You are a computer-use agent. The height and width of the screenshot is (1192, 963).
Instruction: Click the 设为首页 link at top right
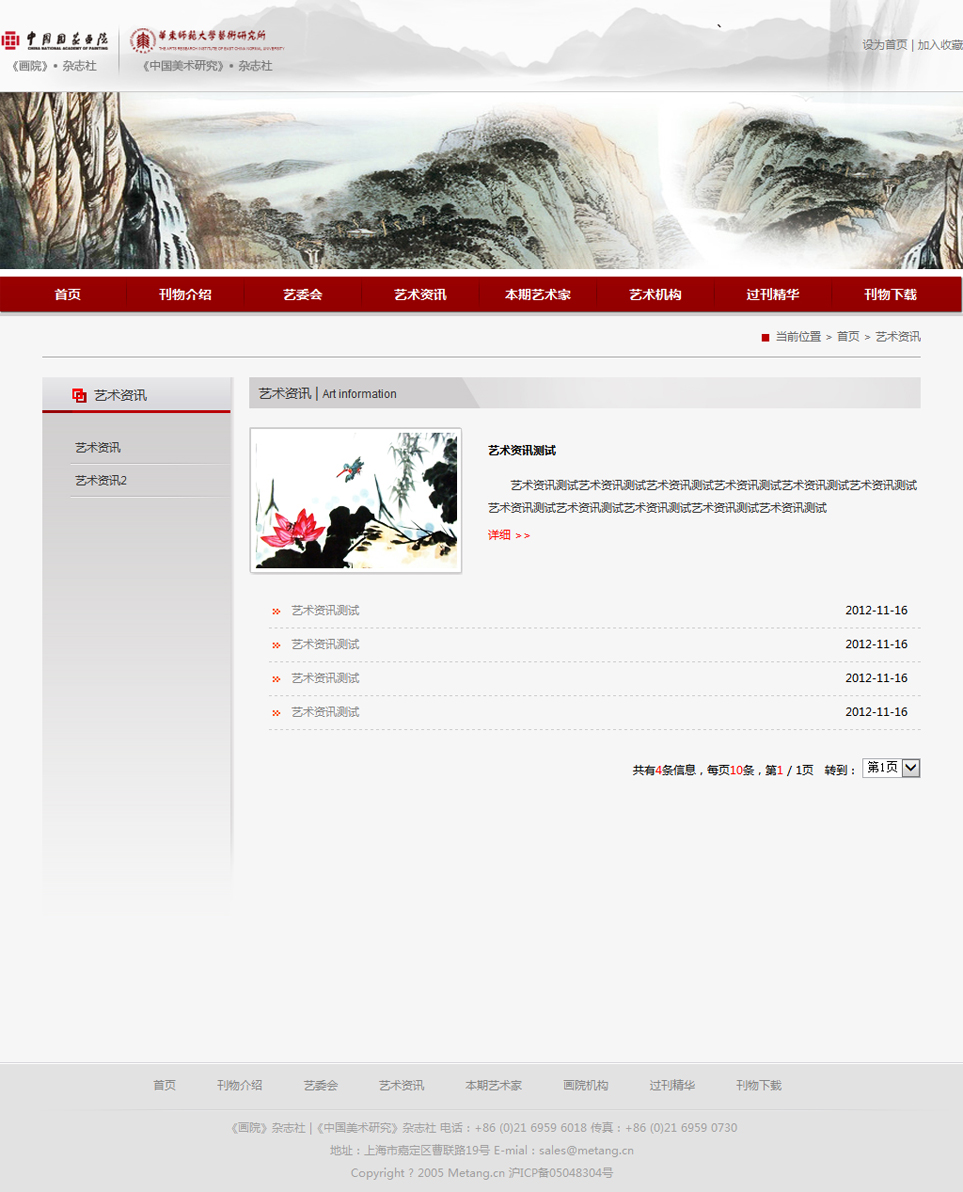[x=885, y=45]
